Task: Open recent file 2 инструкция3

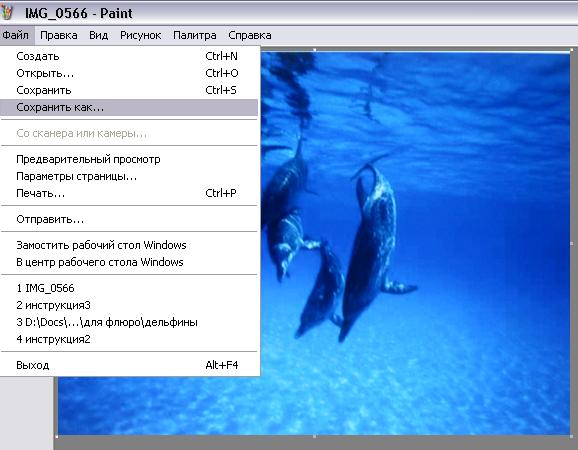Action: 129,305
